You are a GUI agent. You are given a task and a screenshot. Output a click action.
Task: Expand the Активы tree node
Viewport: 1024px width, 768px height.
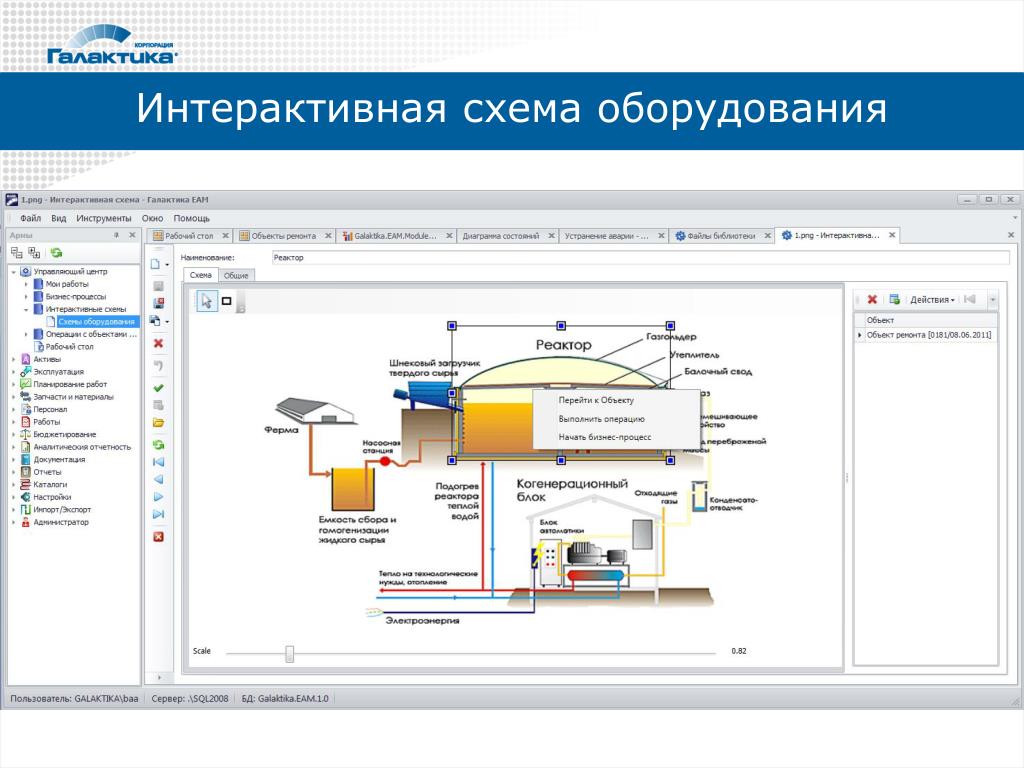pos(14,359)
